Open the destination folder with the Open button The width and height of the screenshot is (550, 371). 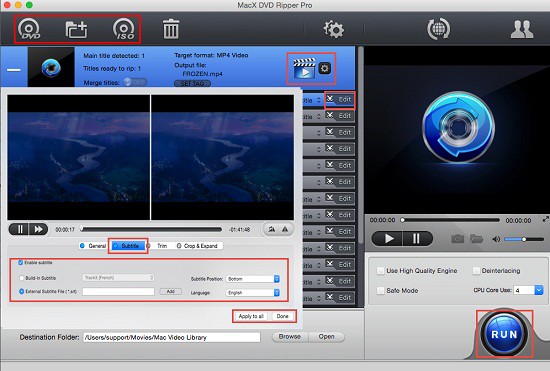[x=326, y=337]
